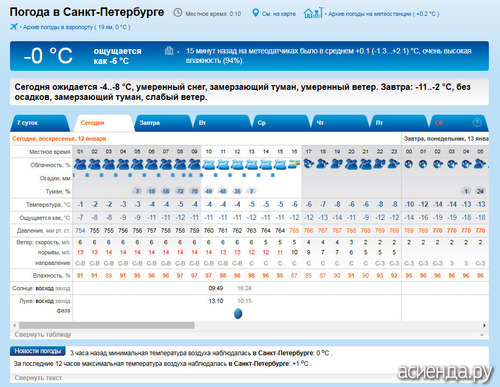Click the moon icon at hour 00 tomorrow

409,164
